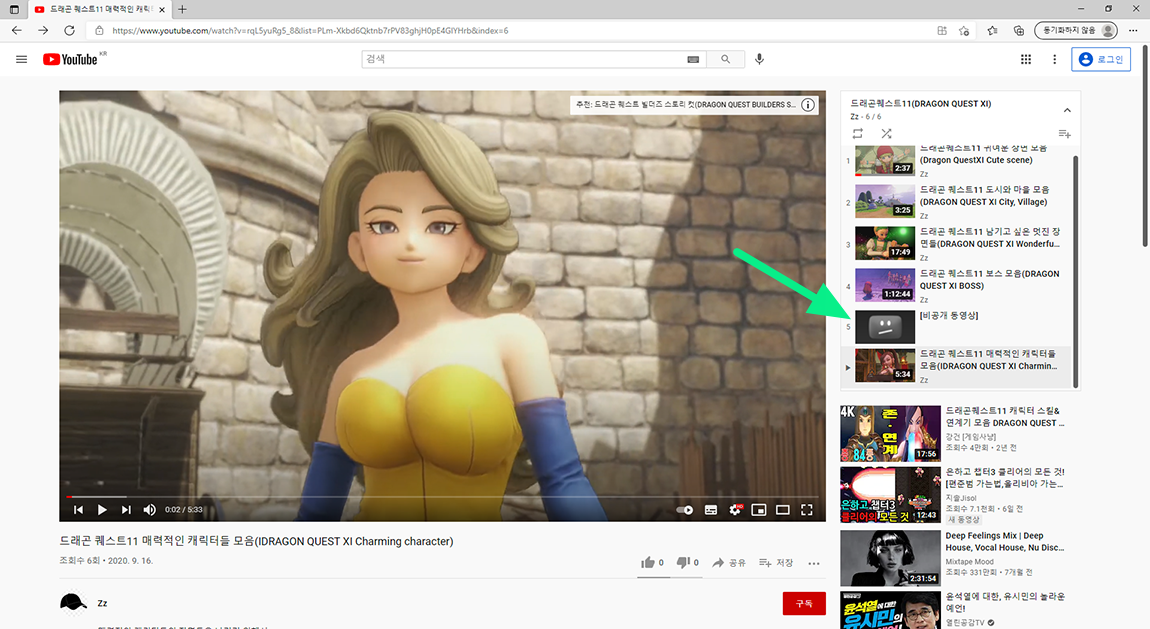Screen dimensions: 1150x629
Task: Toggle subtitles/captions in the player
Action: [711, 510]
